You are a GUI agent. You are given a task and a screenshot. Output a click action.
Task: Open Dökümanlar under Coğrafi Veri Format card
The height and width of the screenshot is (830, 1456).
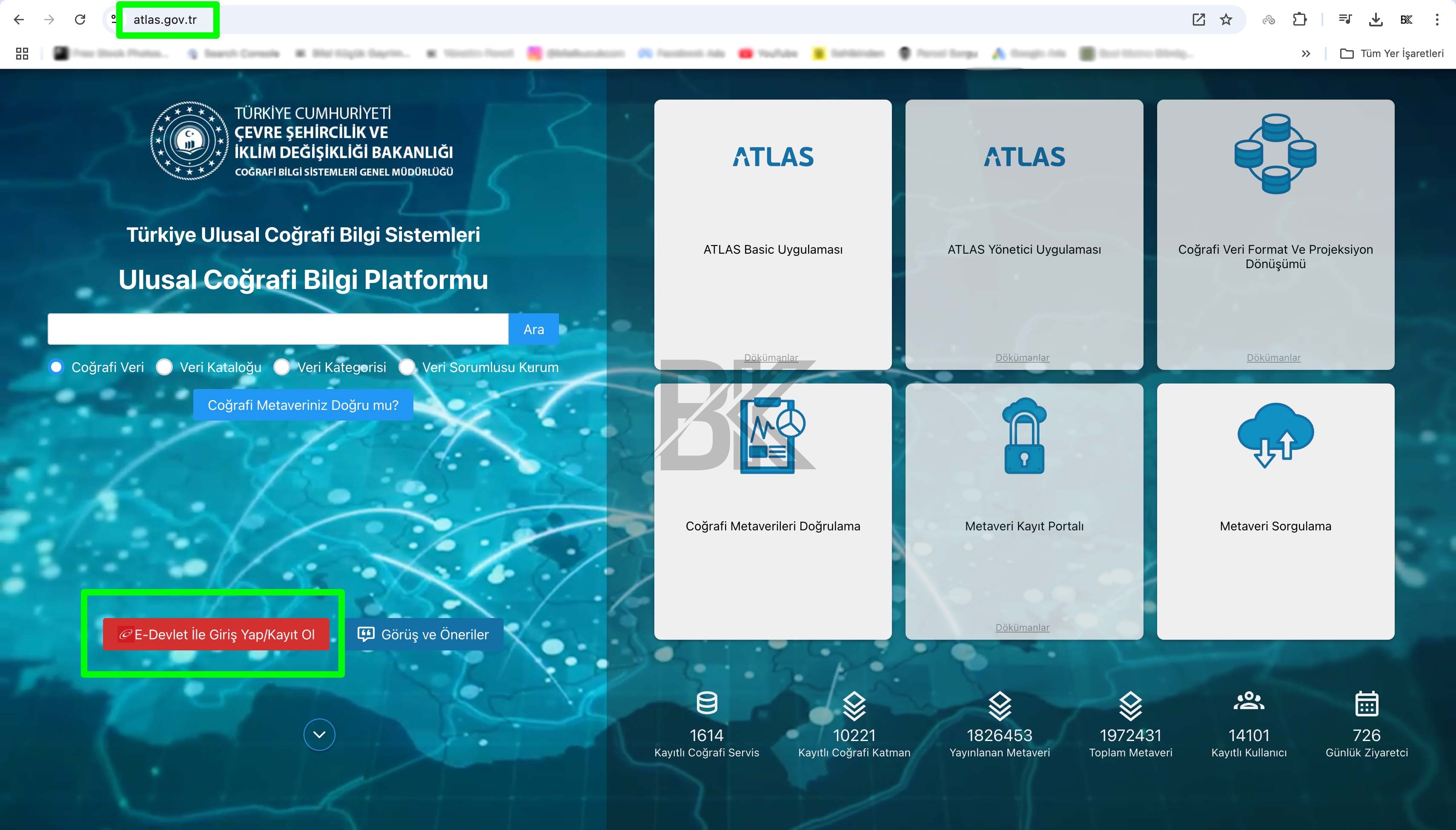pos(1273,358)
